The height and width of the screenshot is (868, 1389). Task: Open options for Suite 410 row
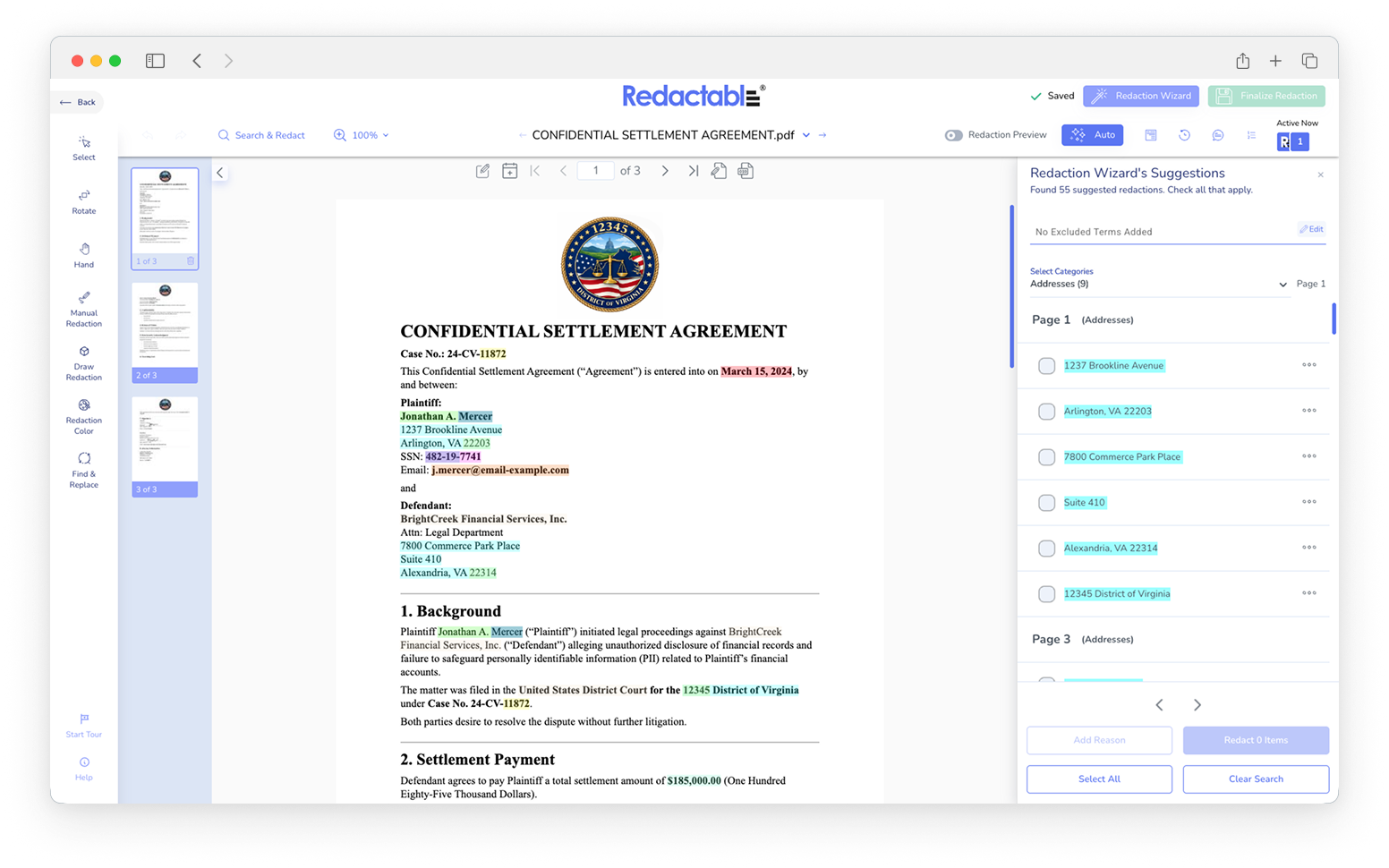(1309, 502)
